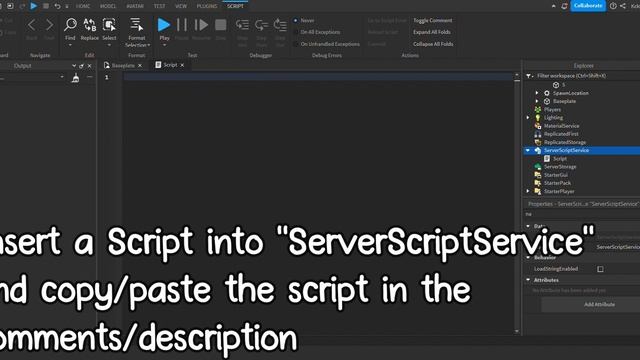Open the HOME ribbon tab
Viewport: 640px width, 360px height.
pos(83,6)
